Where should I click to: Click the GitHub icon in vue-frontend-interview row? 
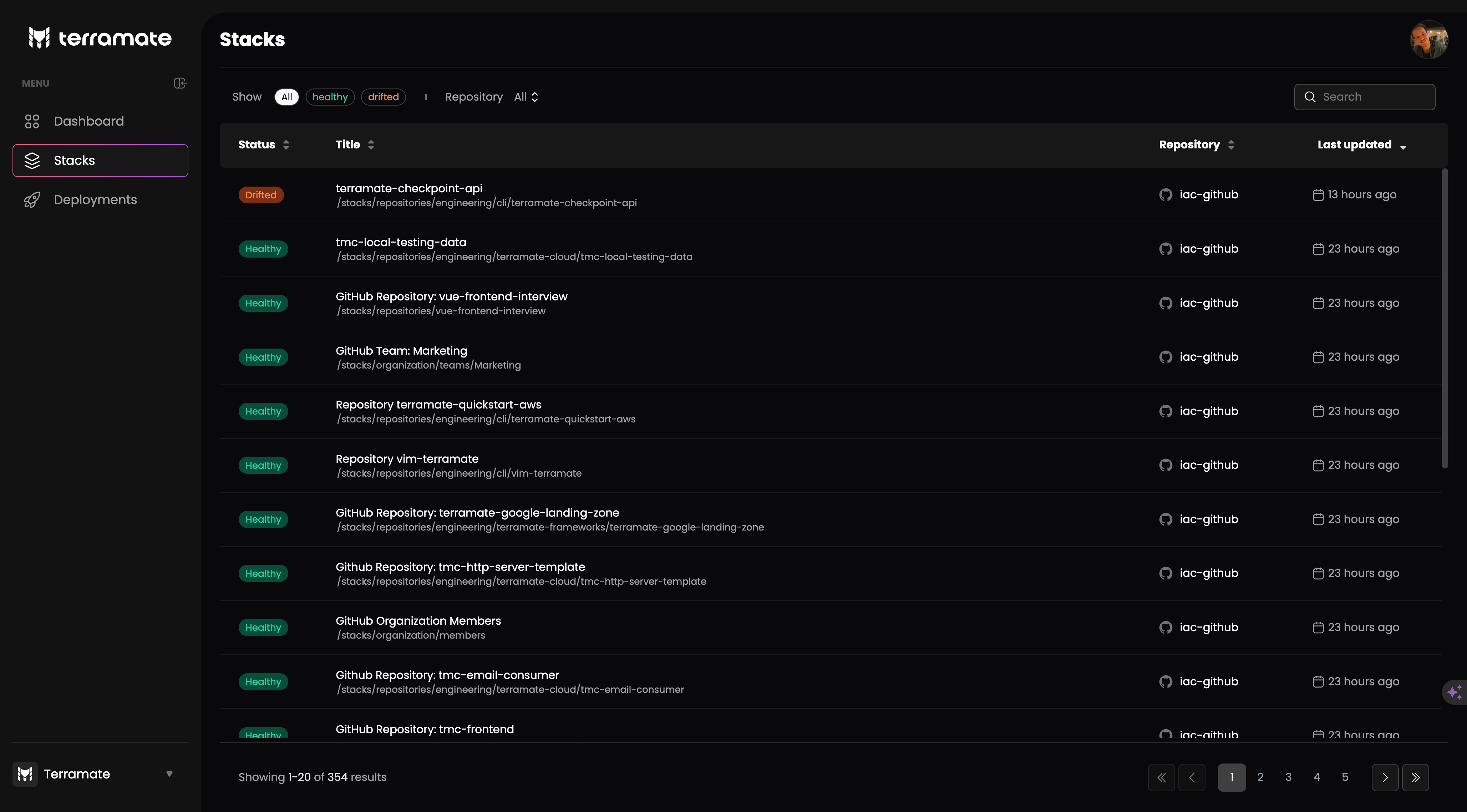point(1166,303)
